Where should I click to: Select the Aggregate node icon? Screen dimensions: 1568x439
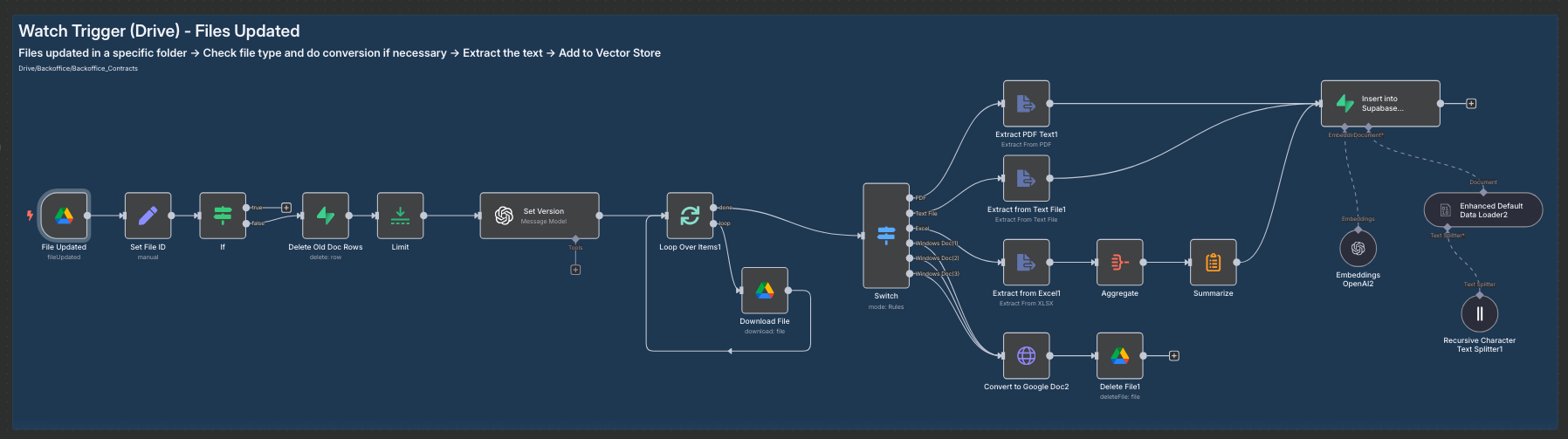click(1120, 262)
